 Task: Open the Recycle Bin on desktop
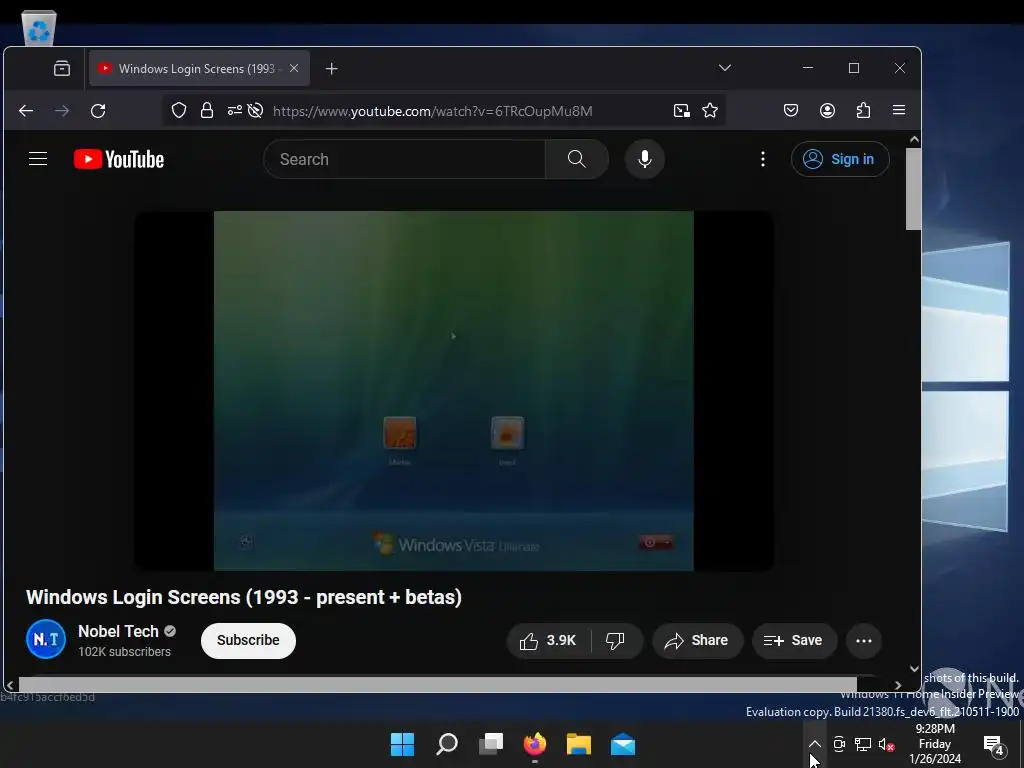[x=39, y=28]
